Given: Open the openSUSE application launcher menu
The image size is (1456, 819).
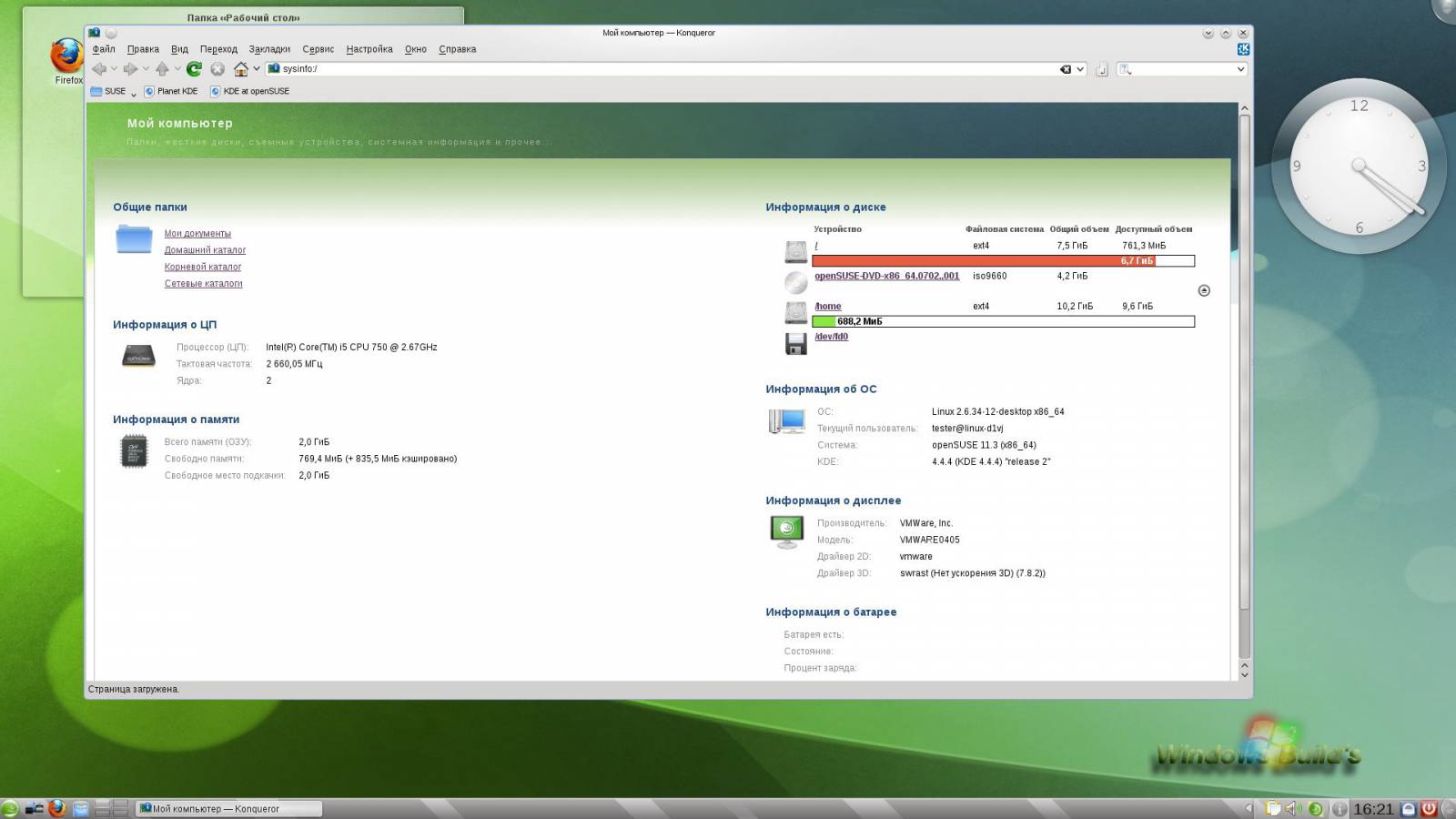Looking at the screenshot, I should tap(10, 808).
